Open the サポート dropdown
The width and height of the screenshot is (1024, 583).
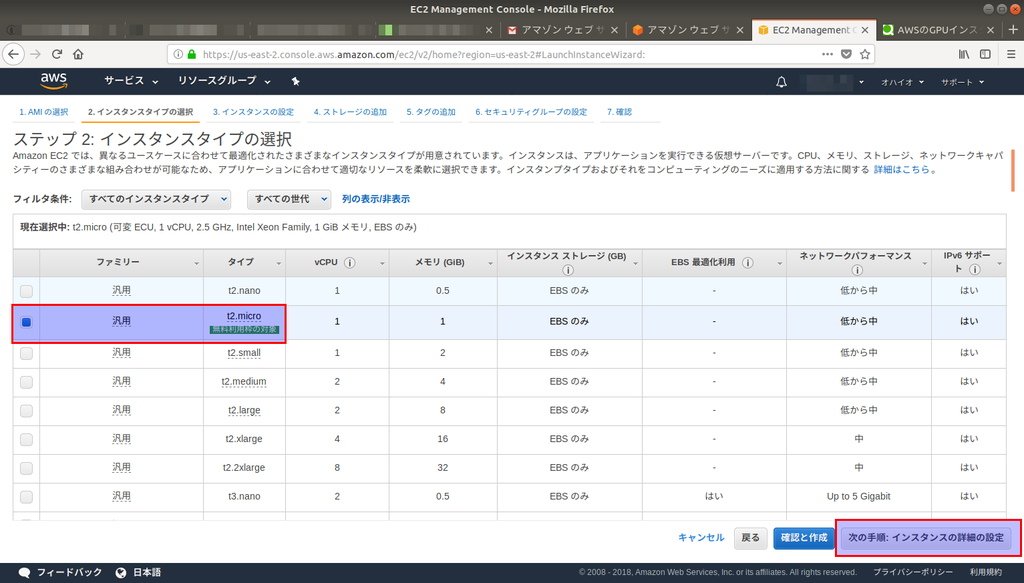pos(963,82)
